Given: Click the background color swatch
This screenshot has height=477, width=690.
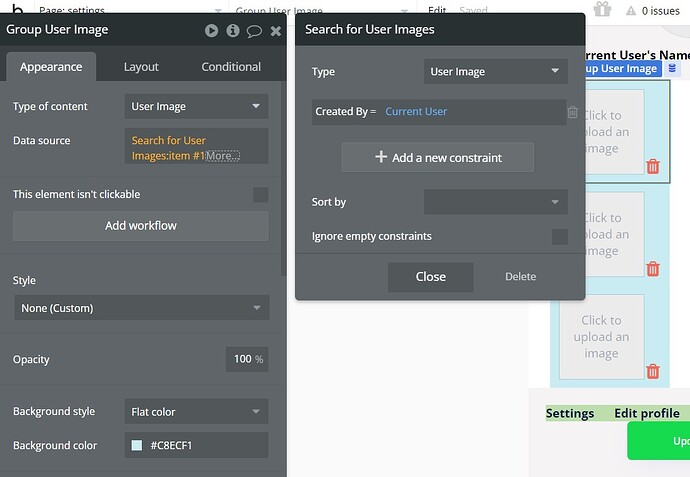Looking at the screenshot, I should tap(137, 445).
